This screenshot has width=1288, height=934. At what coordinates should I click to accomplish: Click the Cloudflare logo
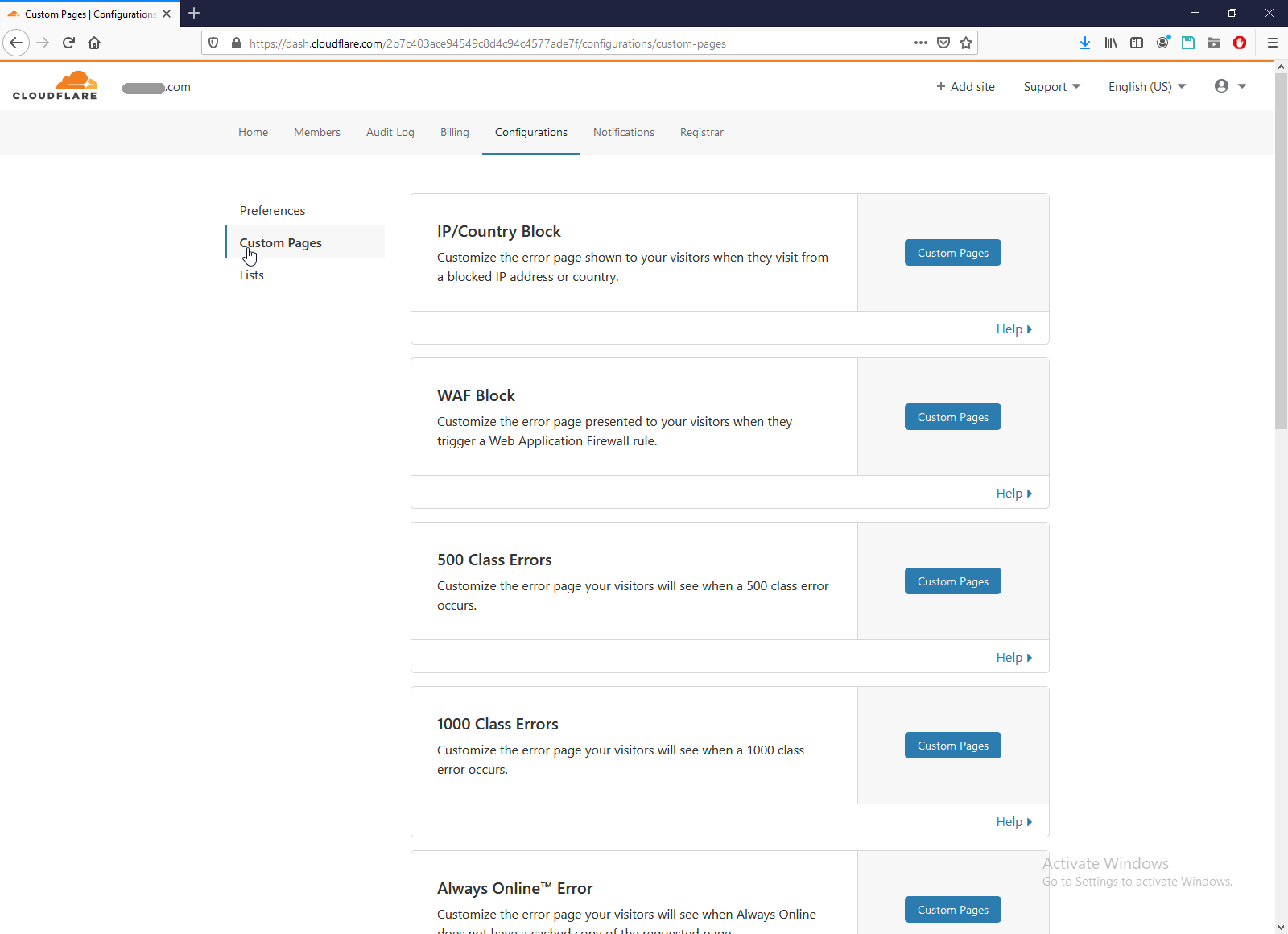click(x=55, y=86)
